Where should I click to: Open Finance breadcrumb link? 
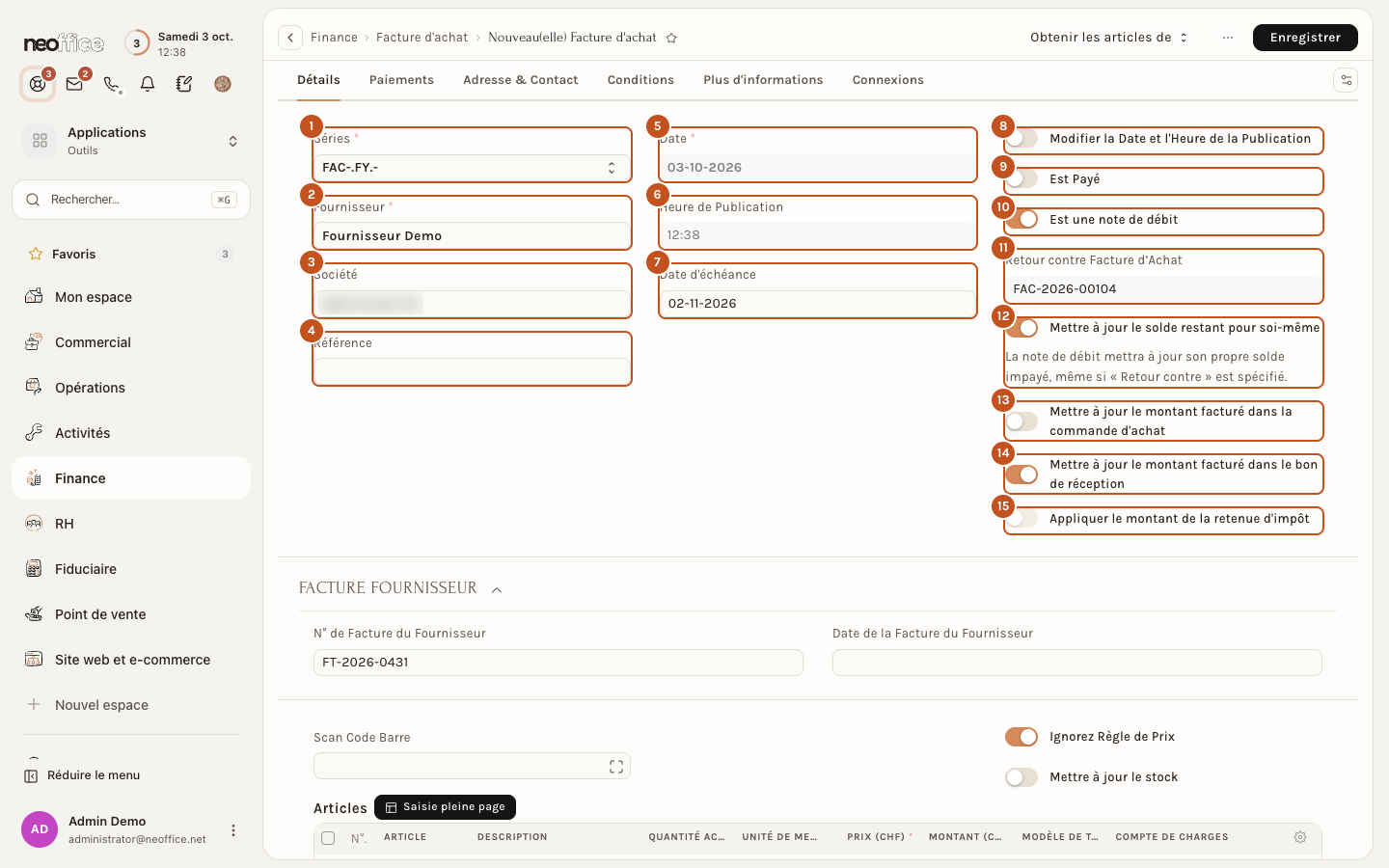pyautogui.click(x=334, y=38)
